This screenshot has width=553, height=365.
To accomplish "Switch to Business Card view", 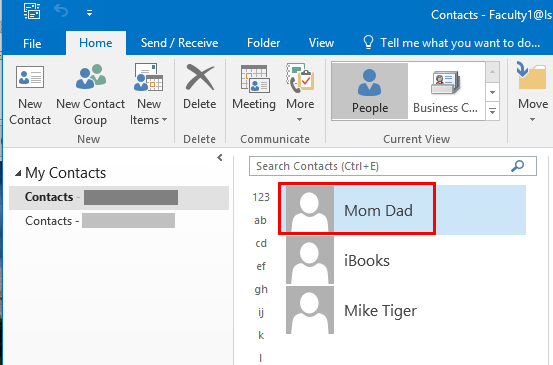I will point(446,91).
